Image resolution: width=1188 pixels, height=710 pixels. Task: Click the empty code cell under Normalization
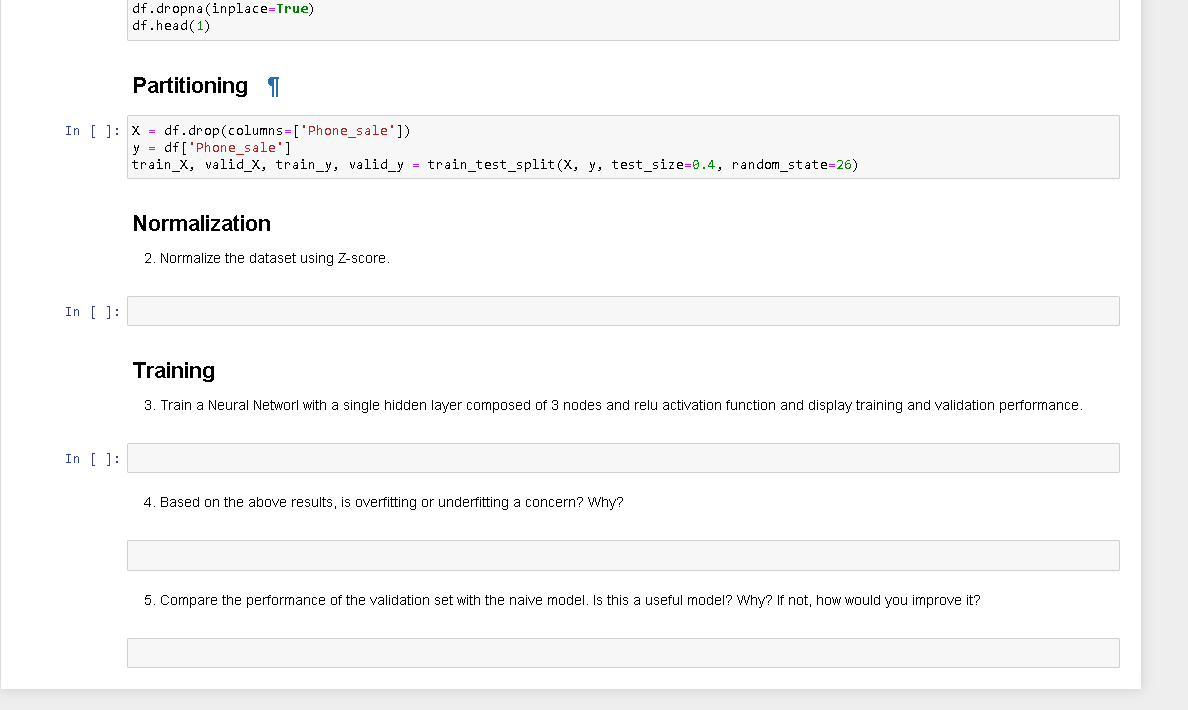click(622, 311)
